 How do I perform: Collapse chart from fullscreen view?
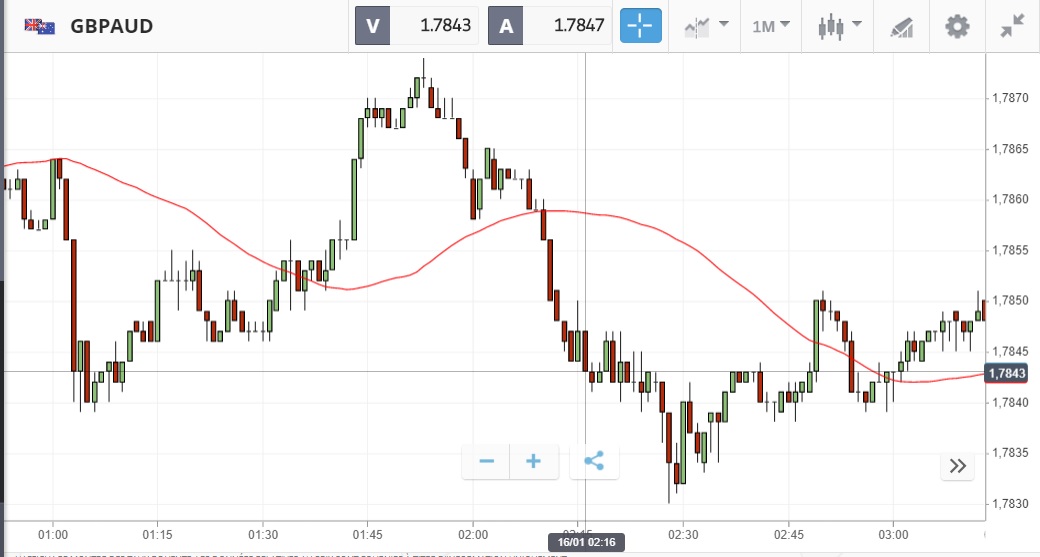(x=1013, y=26)
